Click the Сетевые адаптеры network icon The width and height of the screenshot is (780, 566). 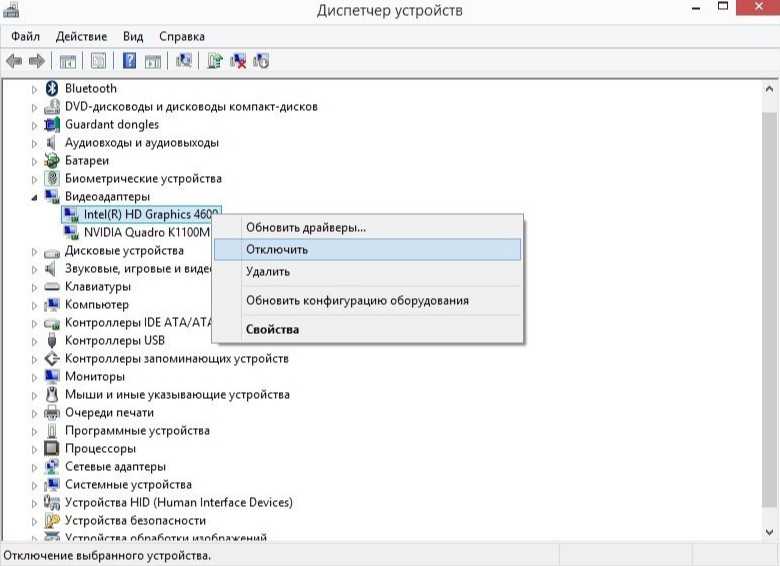[52, 467]
